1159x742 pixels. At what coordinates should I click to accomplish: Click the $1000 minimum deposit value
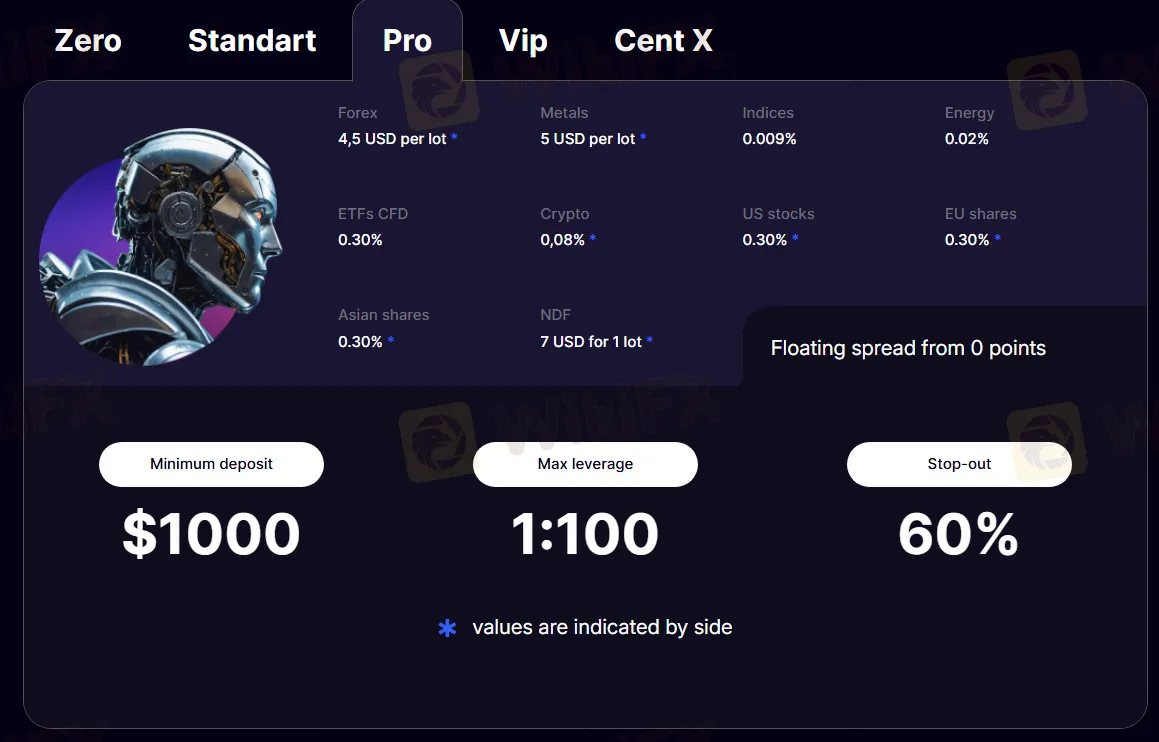[x=211, y=534]
